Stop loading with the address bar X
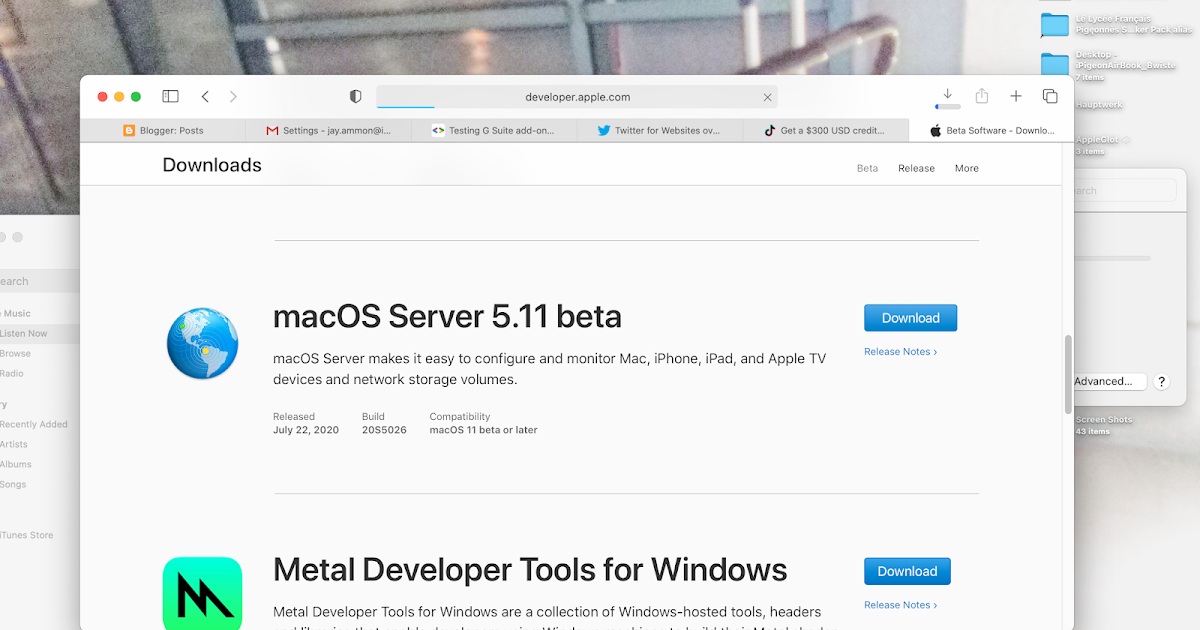This screenshot has height=630, width=1200. pyautogui.click(x=767, y=97)
